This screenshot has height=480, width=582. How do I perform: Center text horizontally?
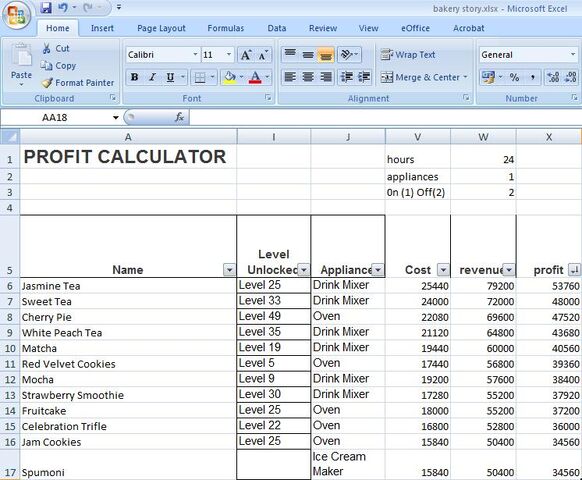(x=308, y=77)
